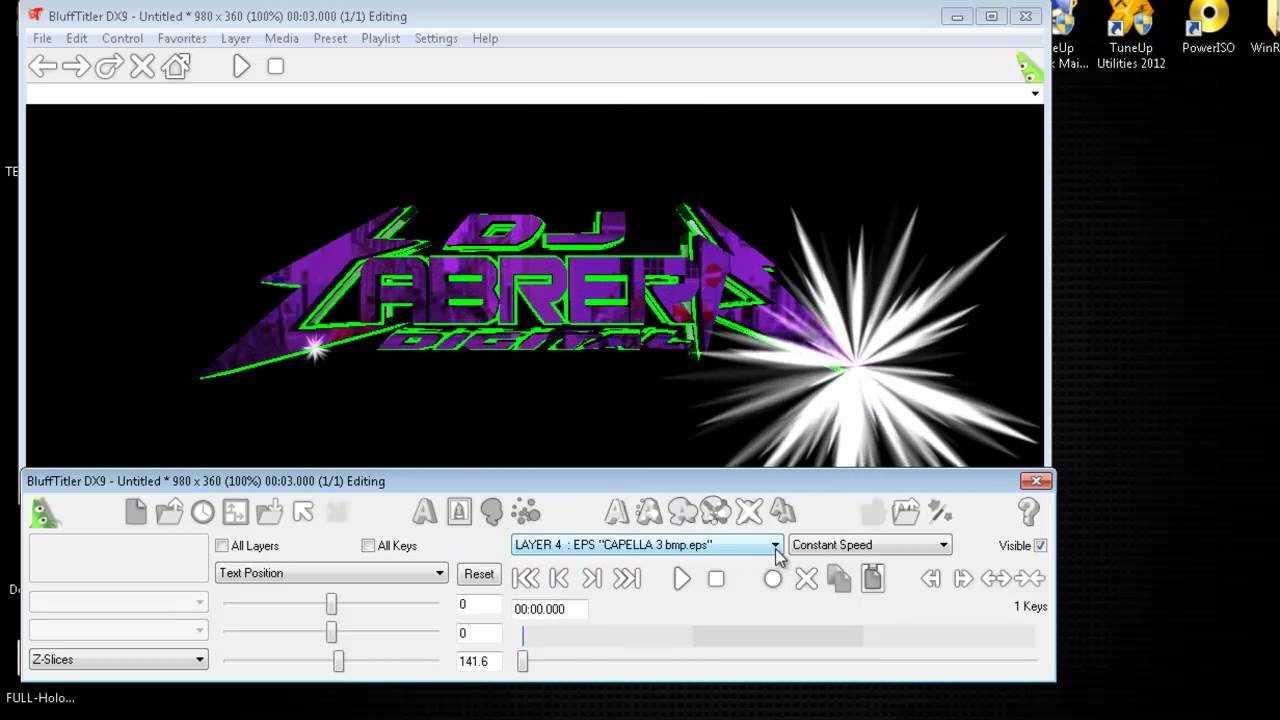Open the Preset menu
Viewport: 1280px width, 720px height.
(x=330, y=38)
